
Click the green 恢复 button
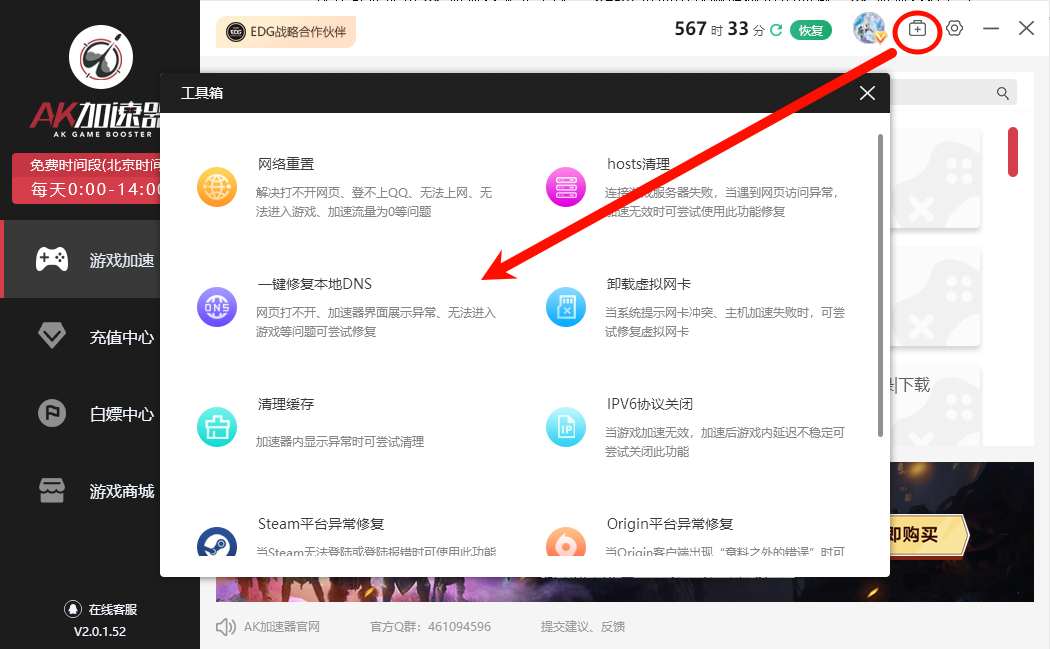coord(811,30)
